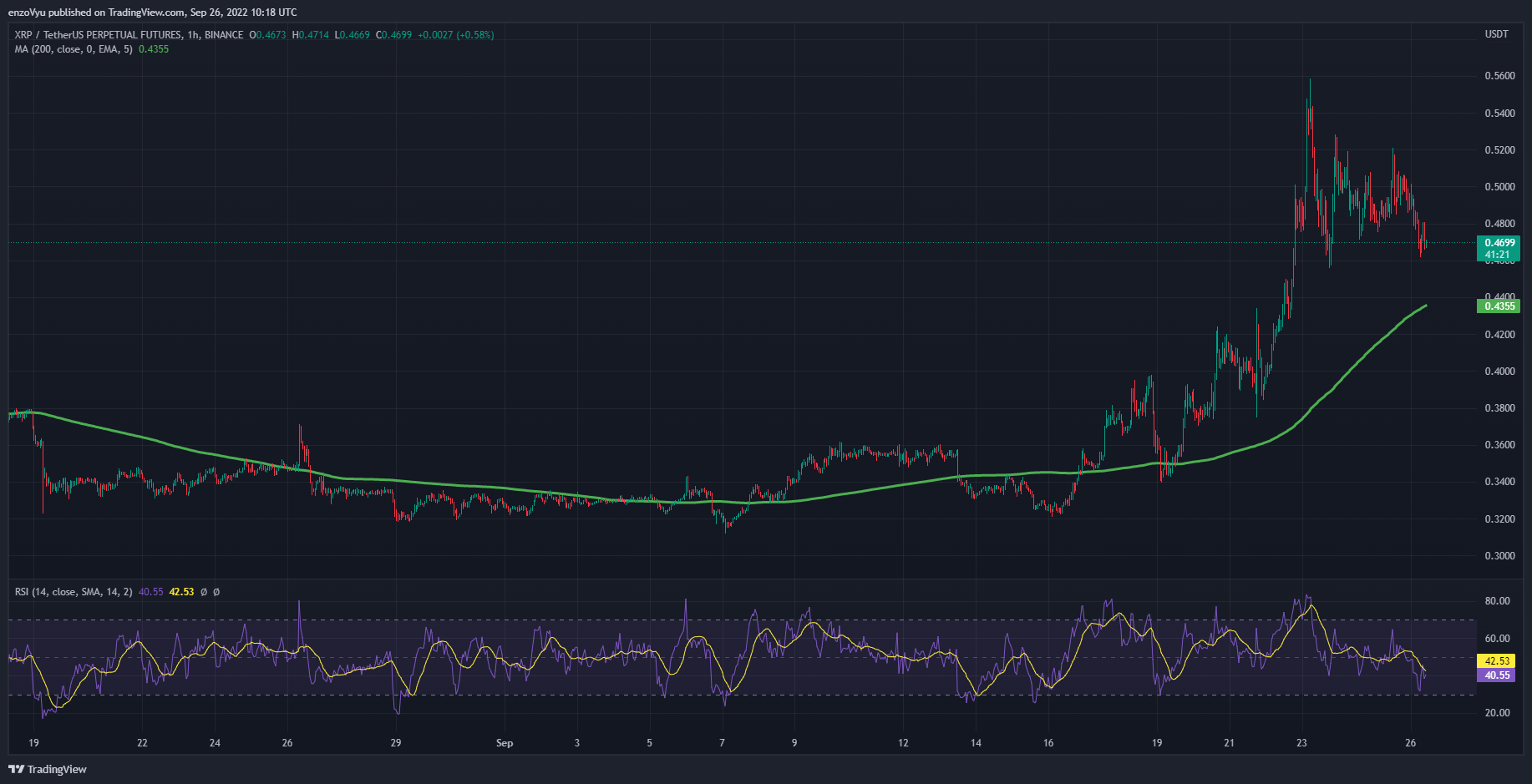Click the TradingView logo at bottom left
This screenshot has width=1532, height=784.
click(x=48, y=769)
